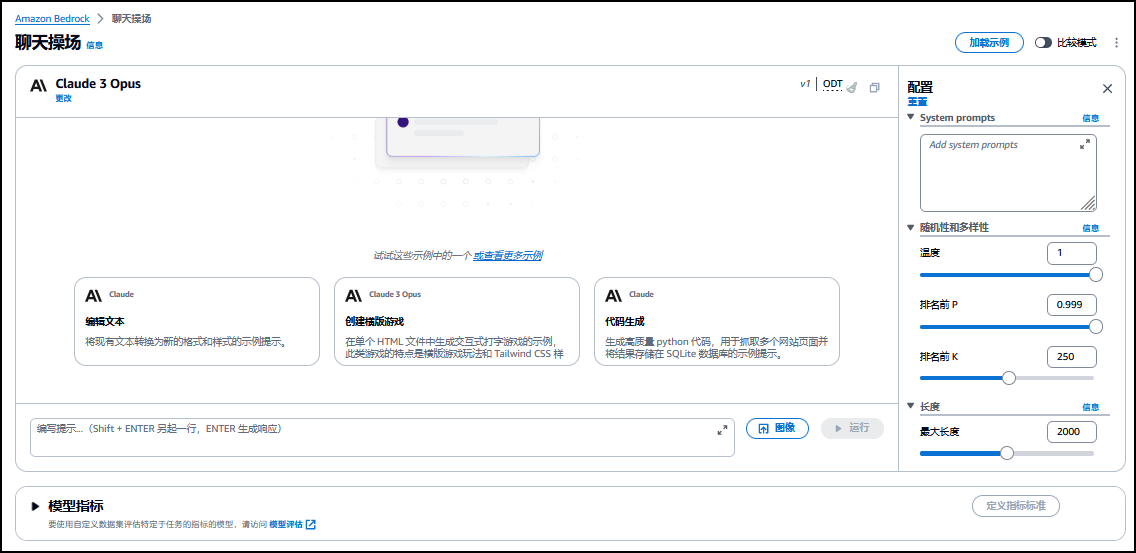Click the resize handle of system prompts box
Viewport: 1136px width, 553px height.
pos(1088,203)
